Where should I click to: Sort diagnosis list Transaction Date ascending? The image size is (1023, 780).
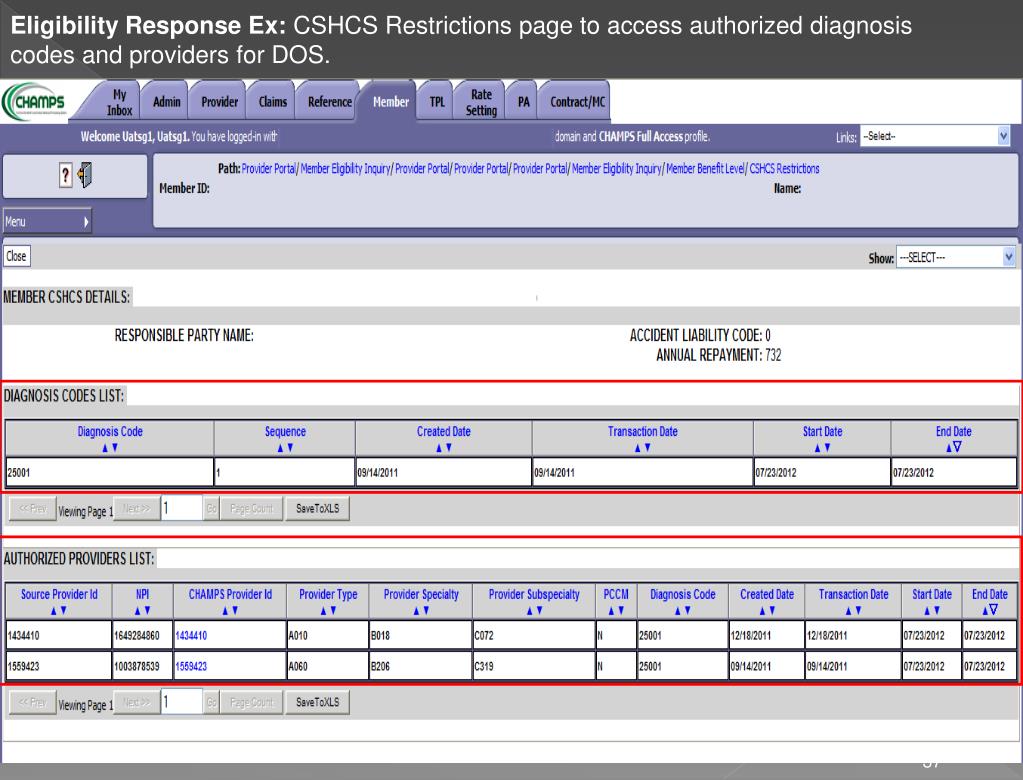tap(637, 448)
